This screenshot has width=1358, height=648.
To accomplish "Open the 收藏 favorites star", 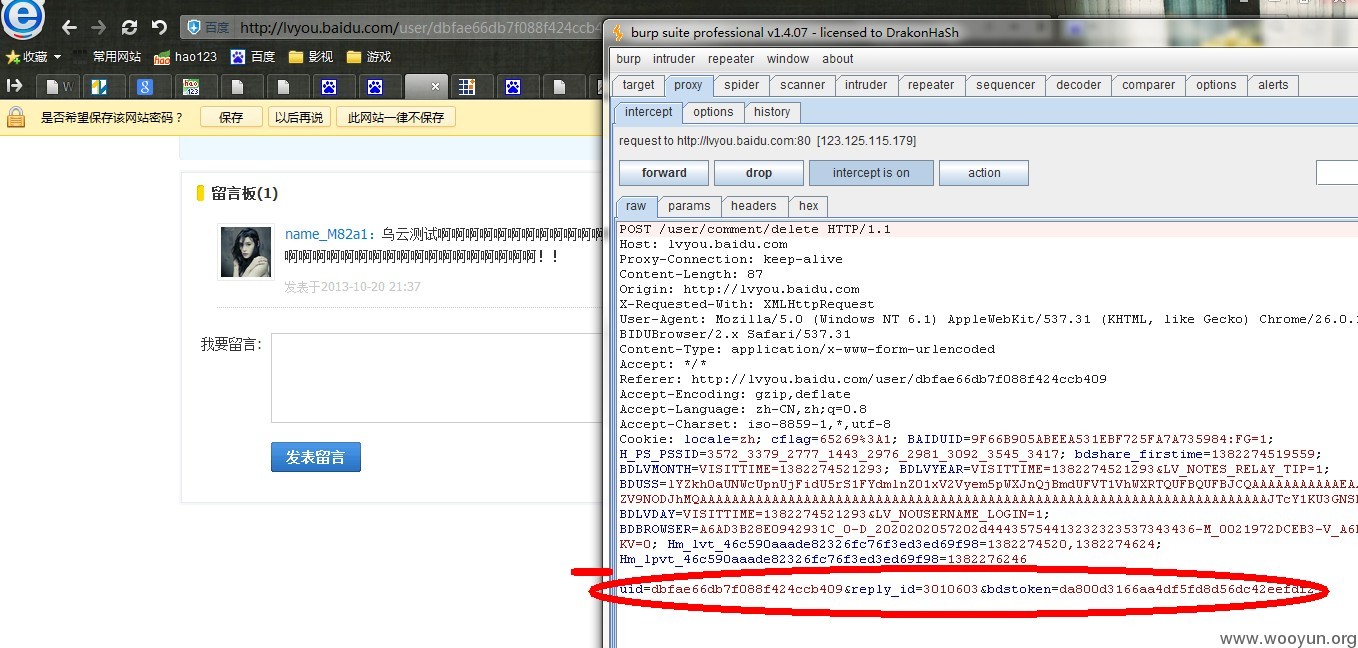I will pyautogui.click(x=13, y=57).
